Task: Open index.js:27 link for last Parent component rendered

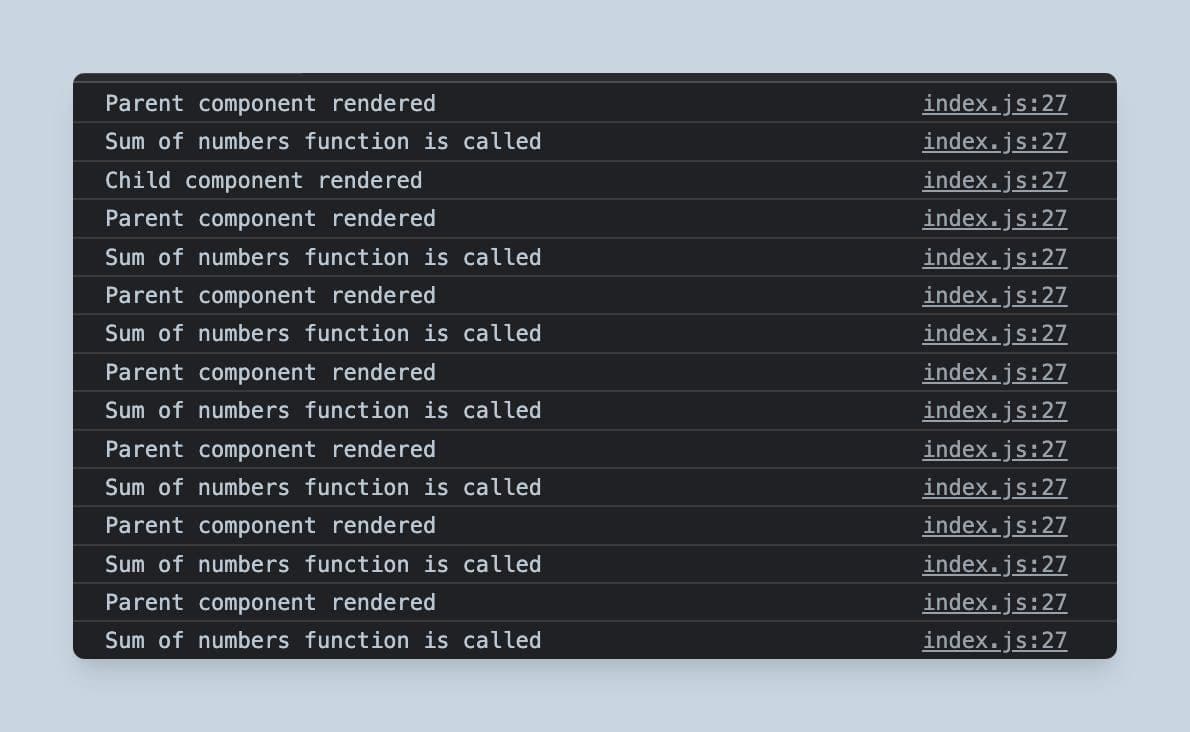Action: pos(994,603)
